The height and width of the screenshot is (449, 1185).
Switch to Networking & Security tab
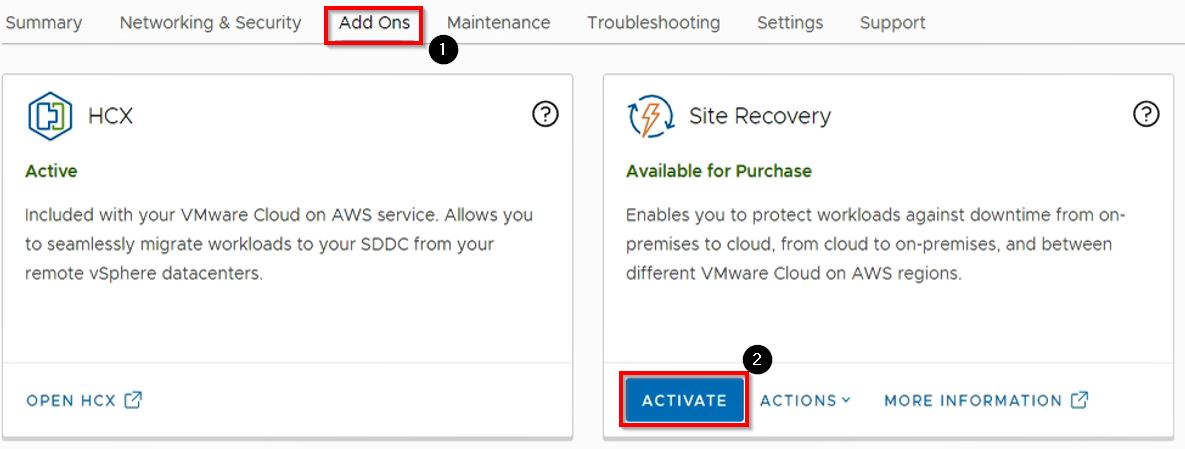[210, 23]
